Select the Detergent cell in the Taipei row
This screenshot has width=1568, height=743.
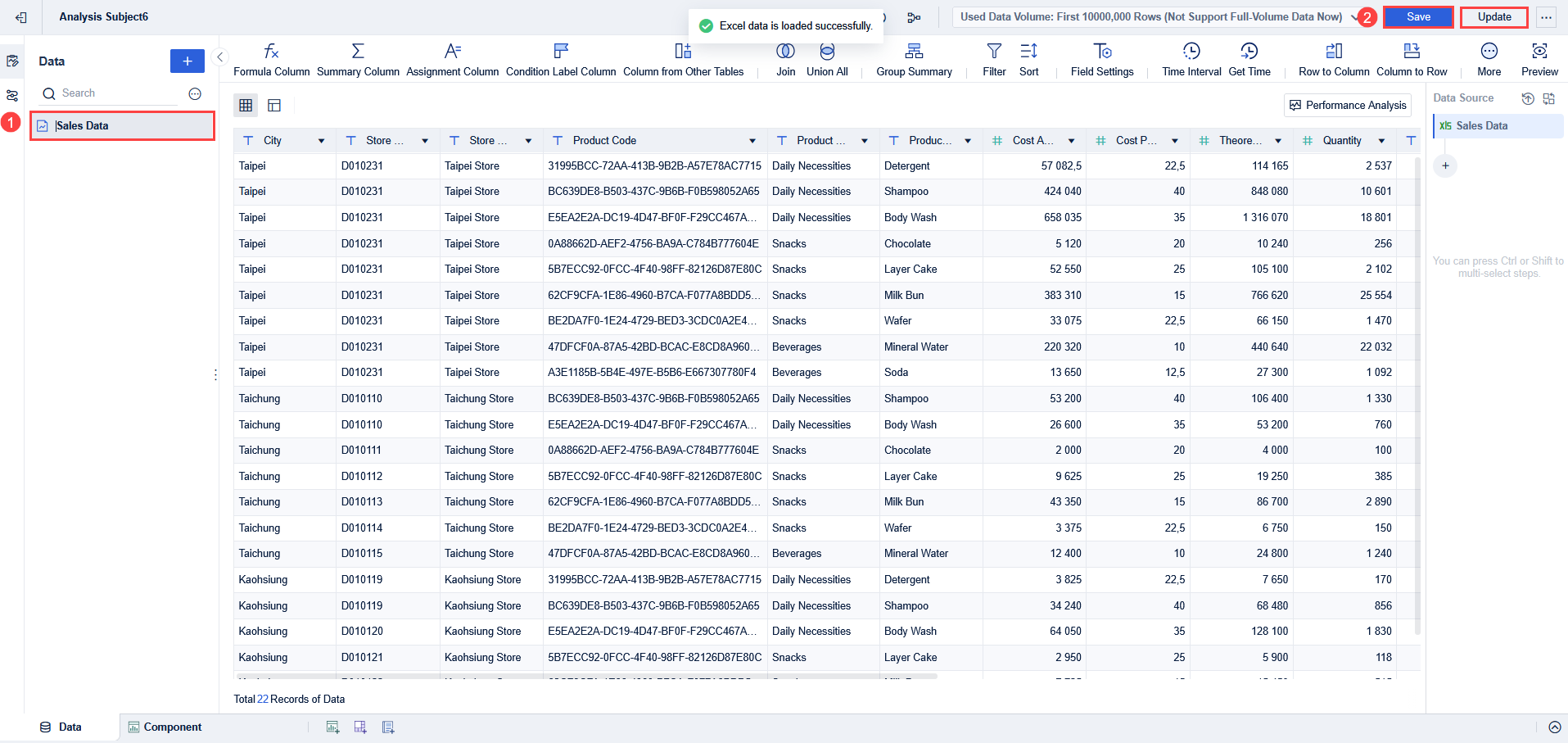pyautogui.click(x=931, y=166)
